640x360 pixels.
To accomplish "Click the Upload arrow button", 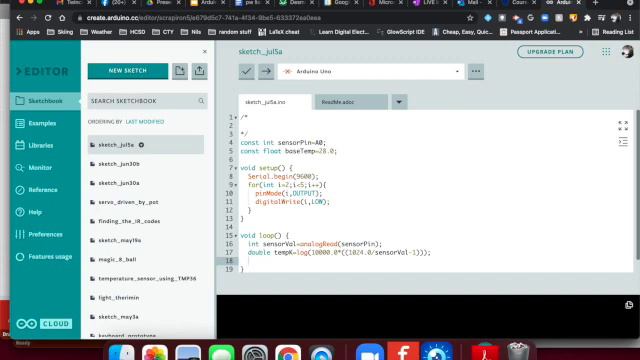I will tap(266, 71).
